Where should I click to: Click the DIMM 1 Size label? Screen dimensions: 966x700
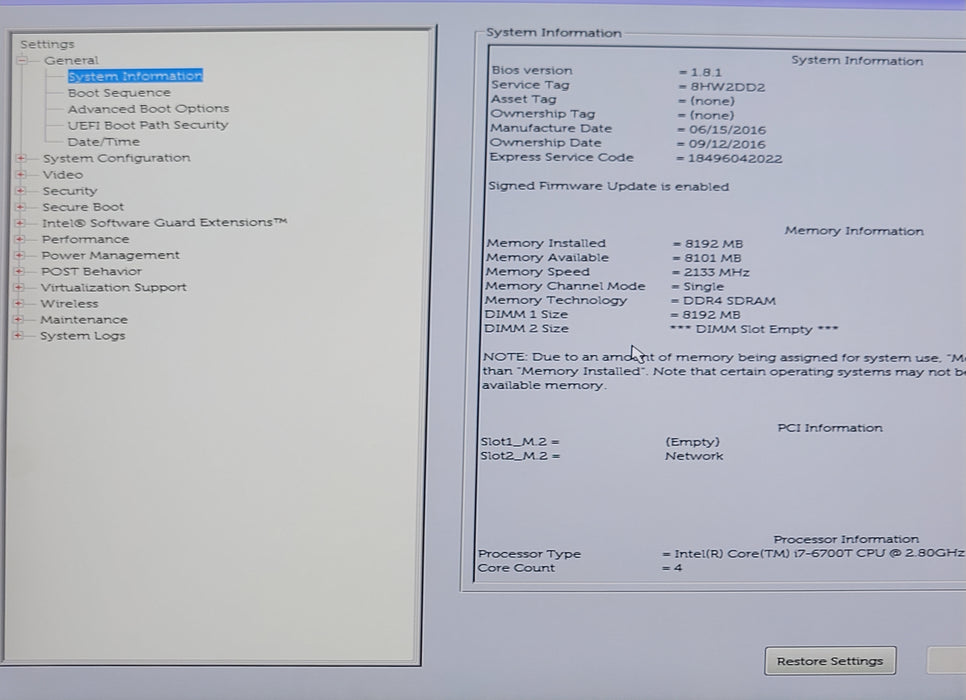(x=526, y=314)
